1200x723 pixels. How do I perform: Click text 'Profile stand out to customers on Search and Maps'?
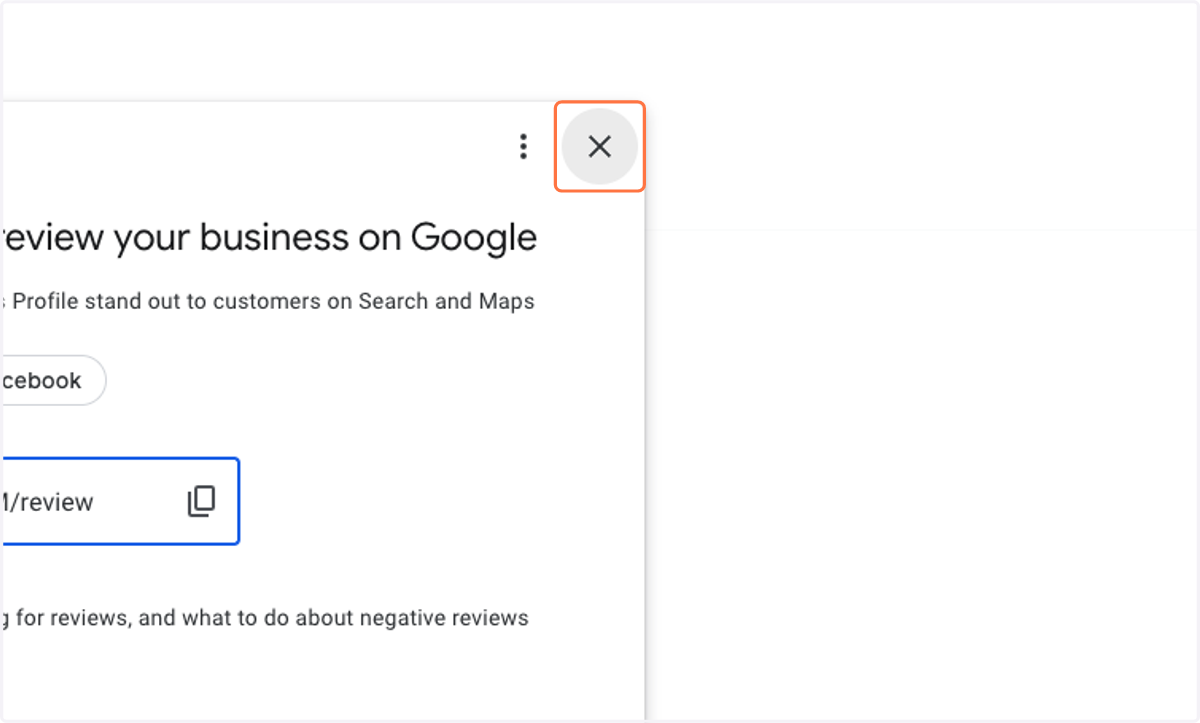click(273, 301)
